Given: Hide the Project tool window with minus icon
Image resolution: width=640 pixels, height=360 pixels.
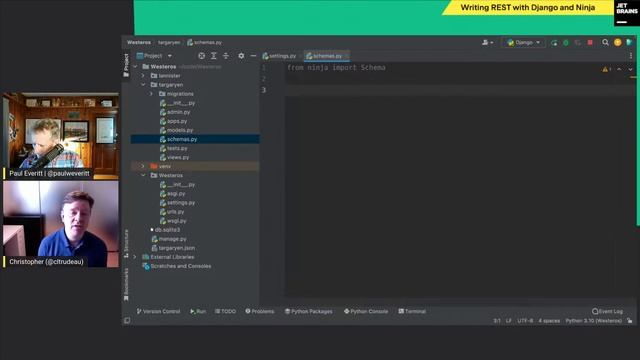Looking at the screenshot, I should pyautogui.click(x=253, y=56).
